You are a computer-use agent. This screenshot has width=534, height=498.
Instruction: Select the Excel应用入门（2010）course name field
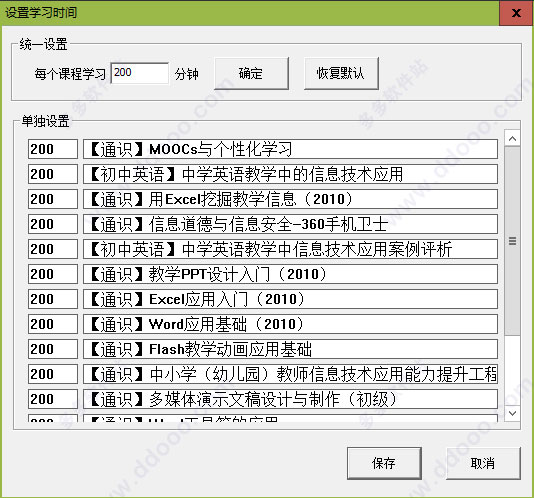coord(290,299)
